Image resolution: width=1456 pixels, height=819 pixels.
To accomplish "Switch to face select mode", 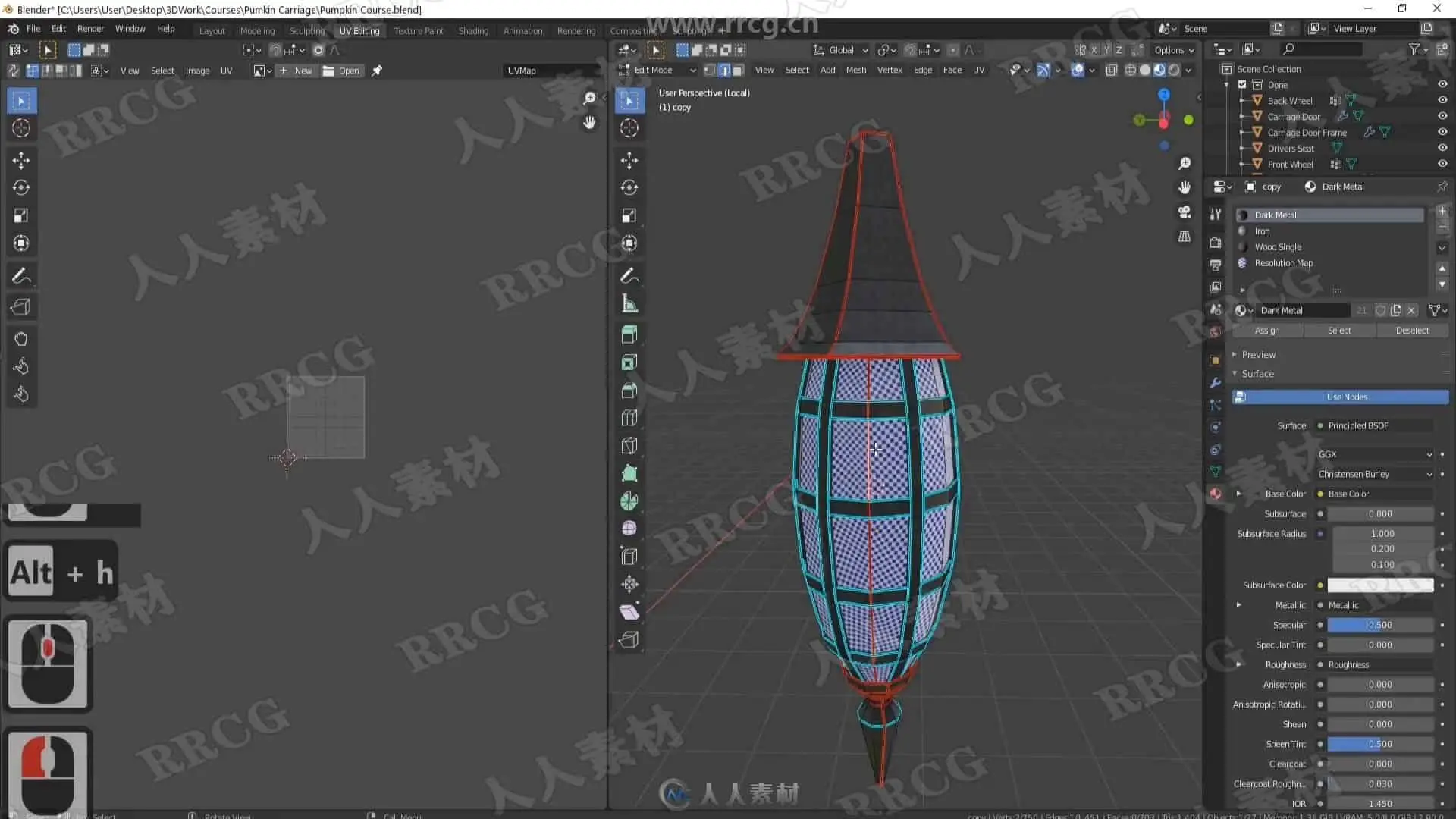I will (x=739, y=70).
